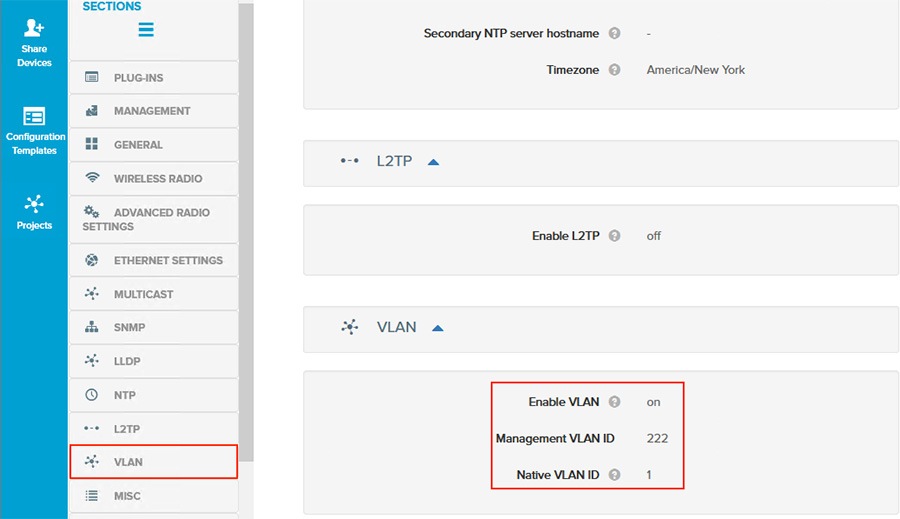Click the Share Devices icon
The image size is (900, 519).
(34, 28)
